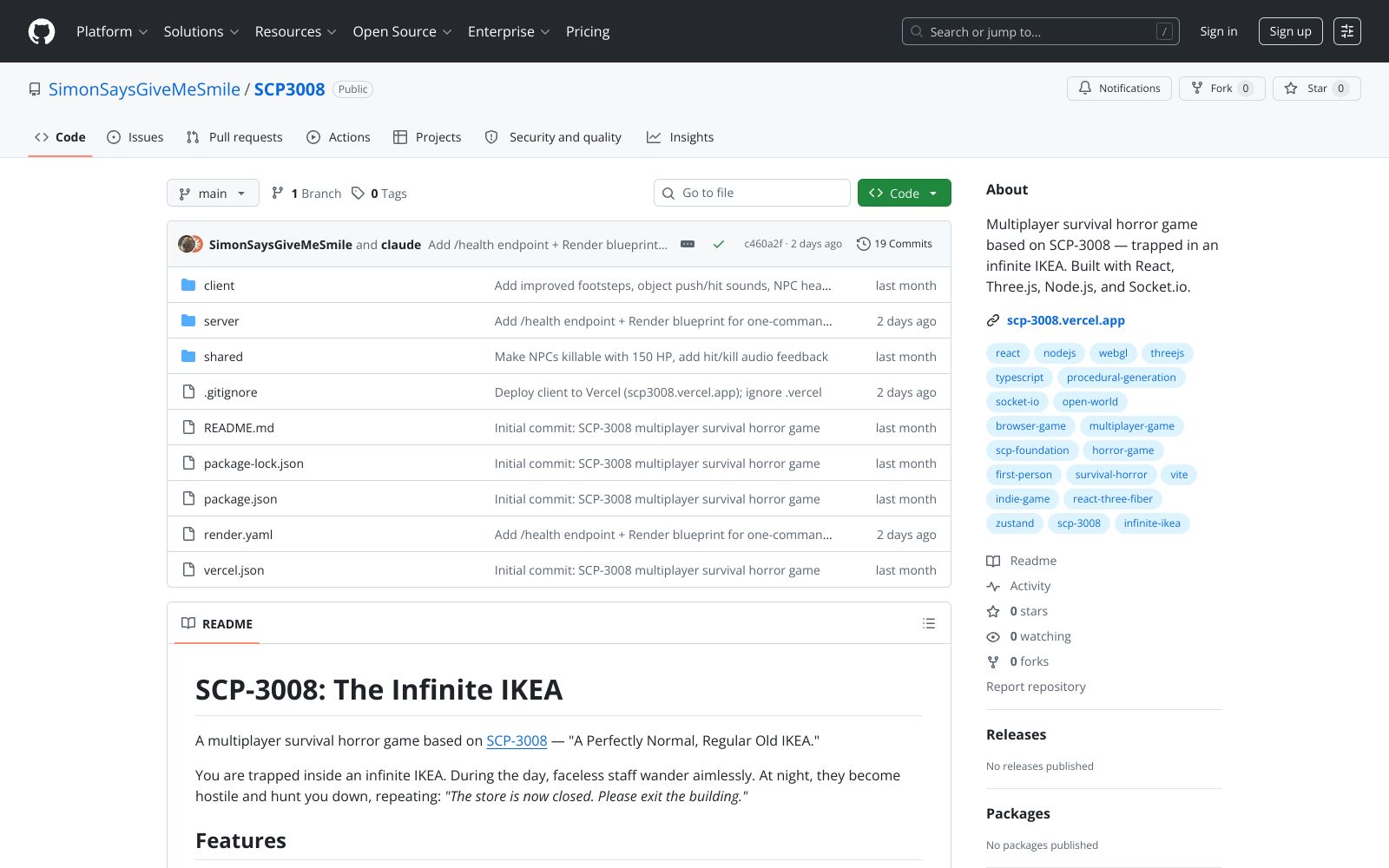Open the README outline list icon
The width and height of the screenshot is (1389, 868).
(929, 623)
